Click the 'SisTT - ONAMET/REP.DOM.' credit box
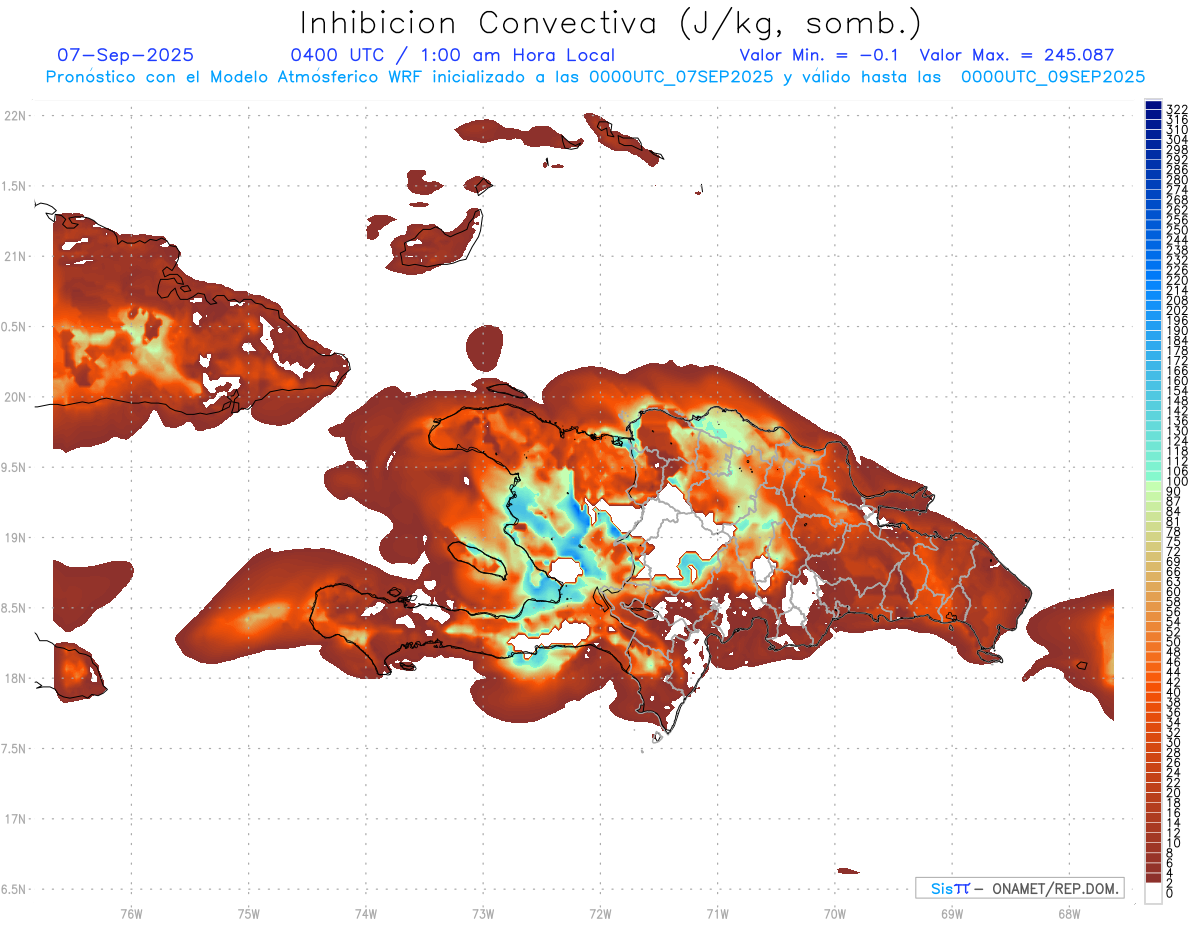This screenshot has width=1200, height=927. coord(1020,888)
